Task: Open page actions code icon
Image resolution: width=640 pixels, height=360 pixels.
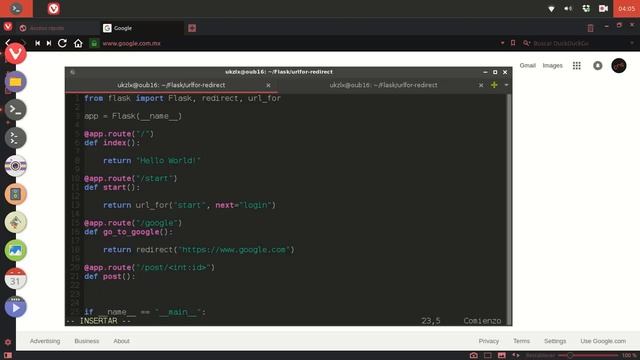Action: point(516,356)
